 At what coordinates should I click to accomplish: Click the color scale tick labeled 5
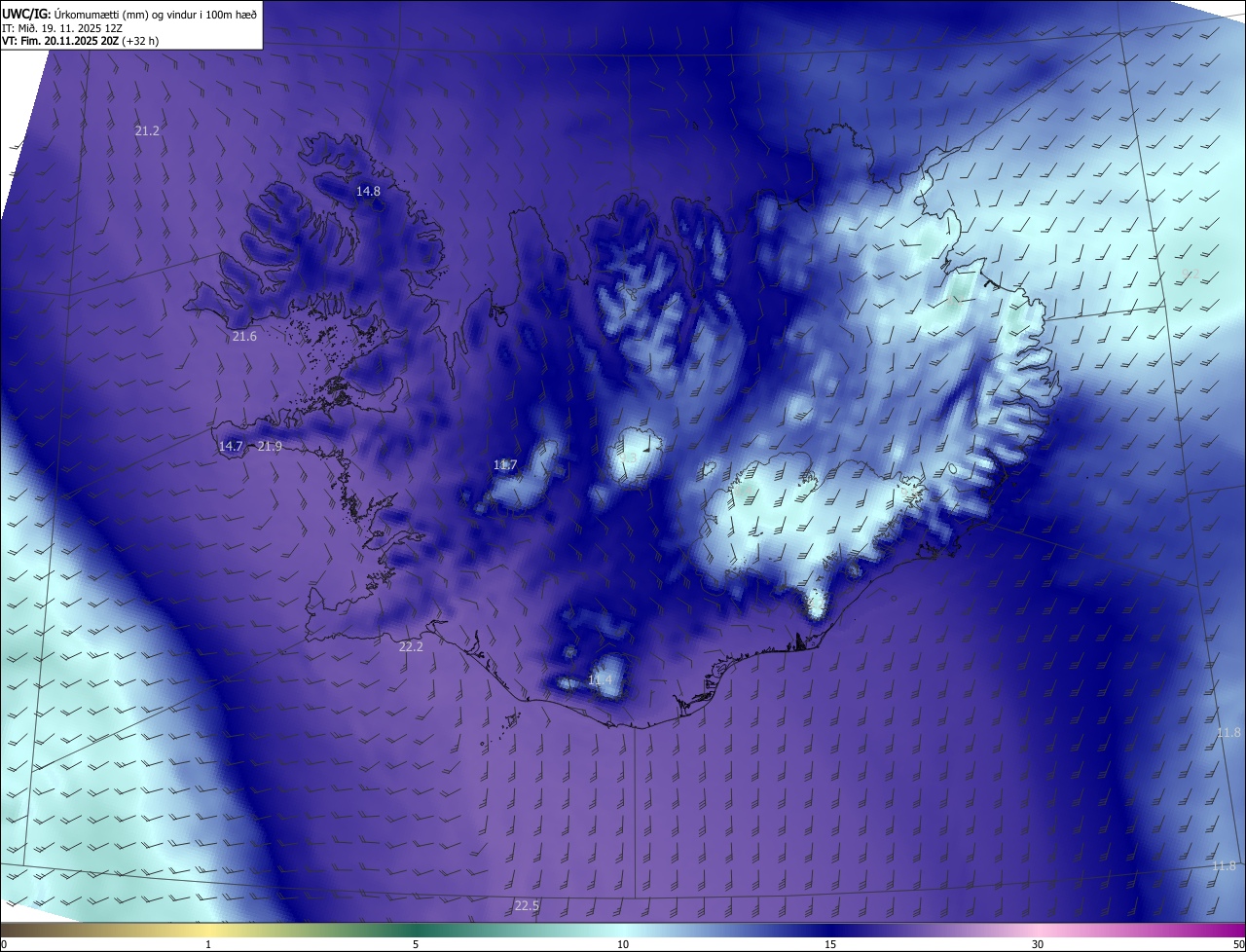pos(416,944)
